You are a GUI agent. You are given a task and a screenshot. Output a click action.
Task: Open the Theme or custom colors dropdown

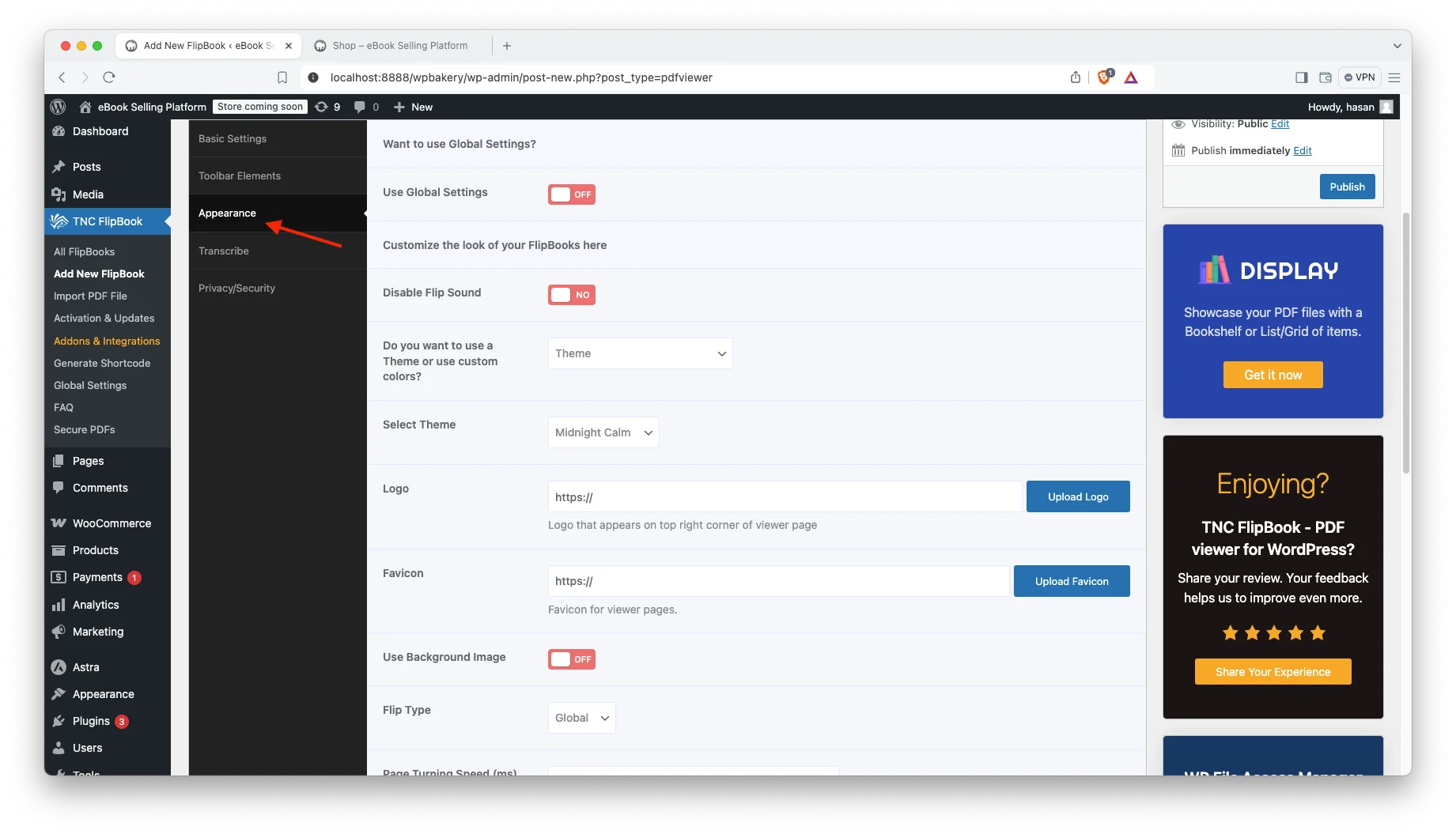640,353
